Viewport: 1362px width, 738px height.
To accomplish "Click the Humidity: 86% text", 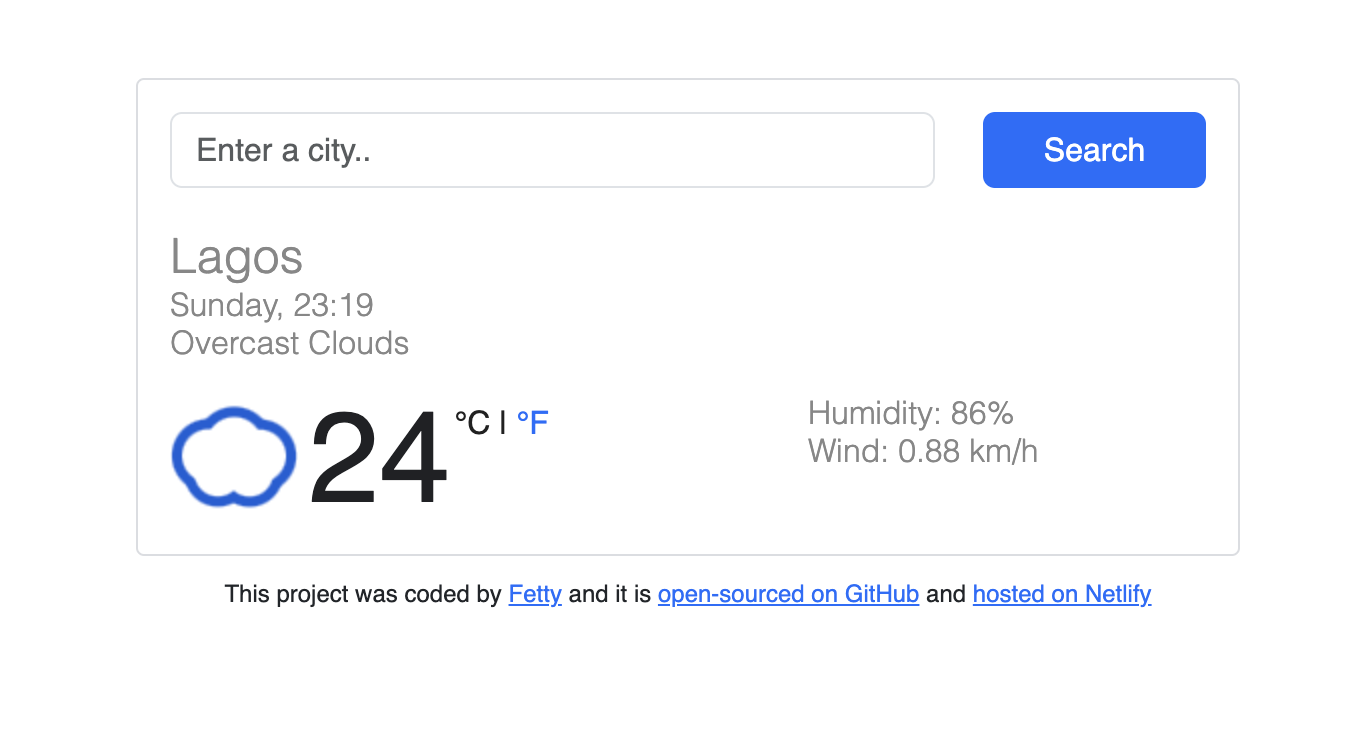I will click(910, 413).
